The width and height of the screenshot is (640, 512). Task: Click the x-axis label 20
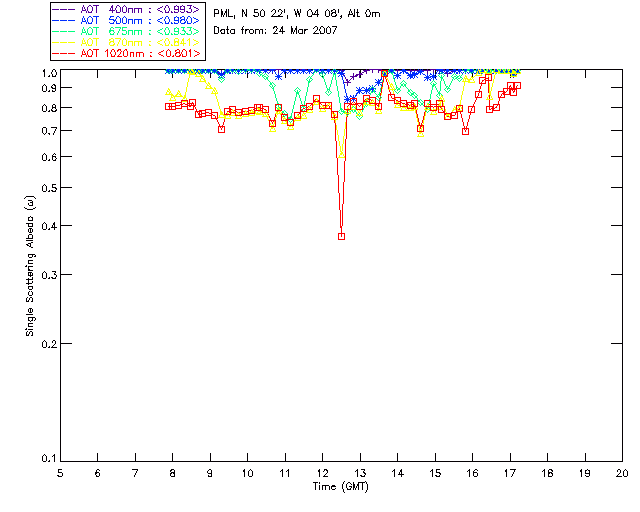(622, 473)
